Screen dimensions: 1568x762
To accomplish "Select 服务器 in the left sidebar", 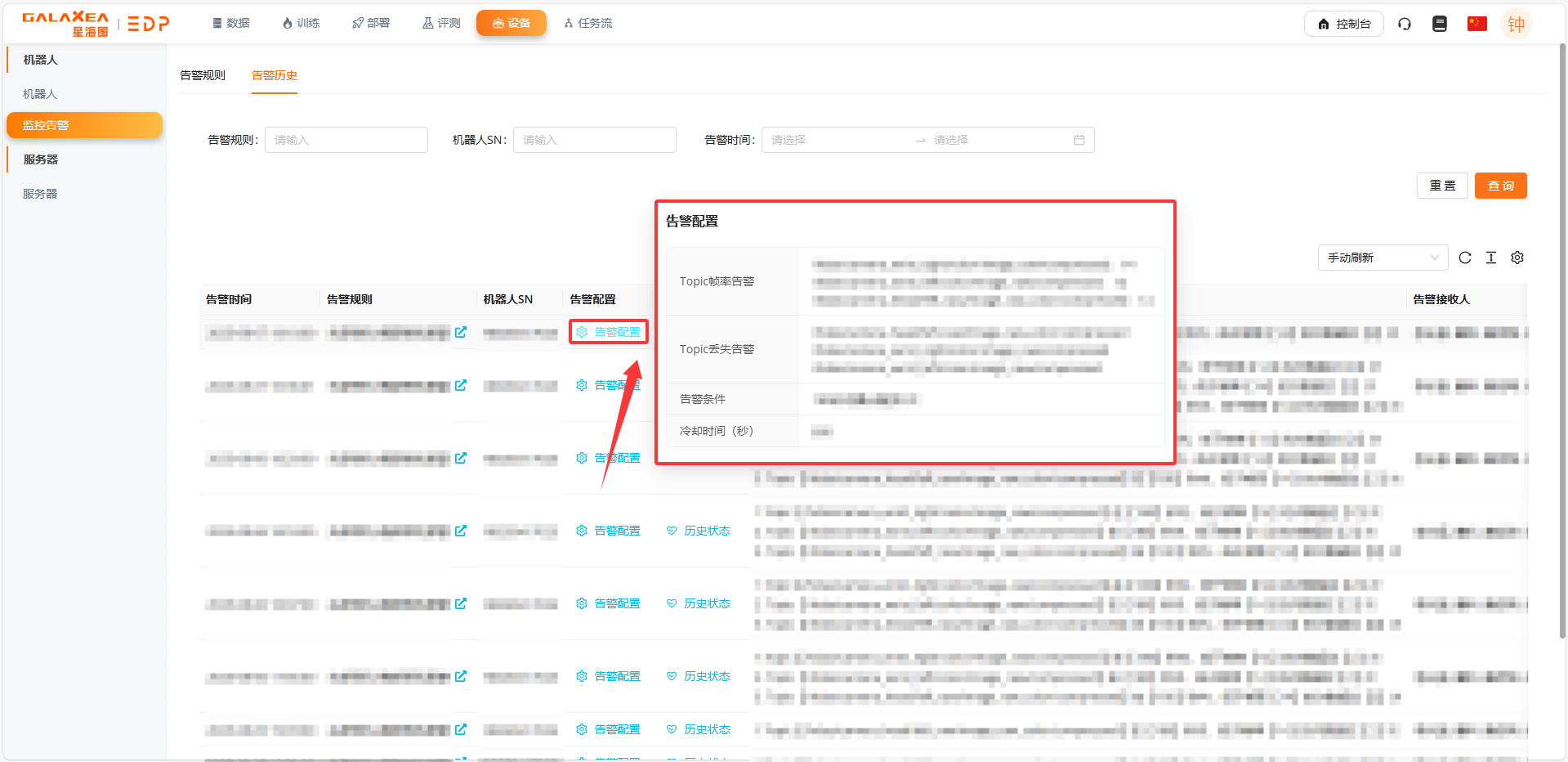I will (40, 194).
